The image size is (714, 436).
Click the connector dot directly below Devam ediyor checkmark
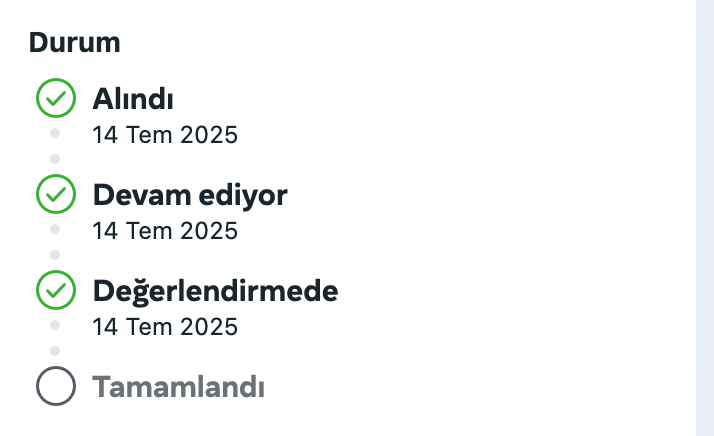tap(55, 229)
